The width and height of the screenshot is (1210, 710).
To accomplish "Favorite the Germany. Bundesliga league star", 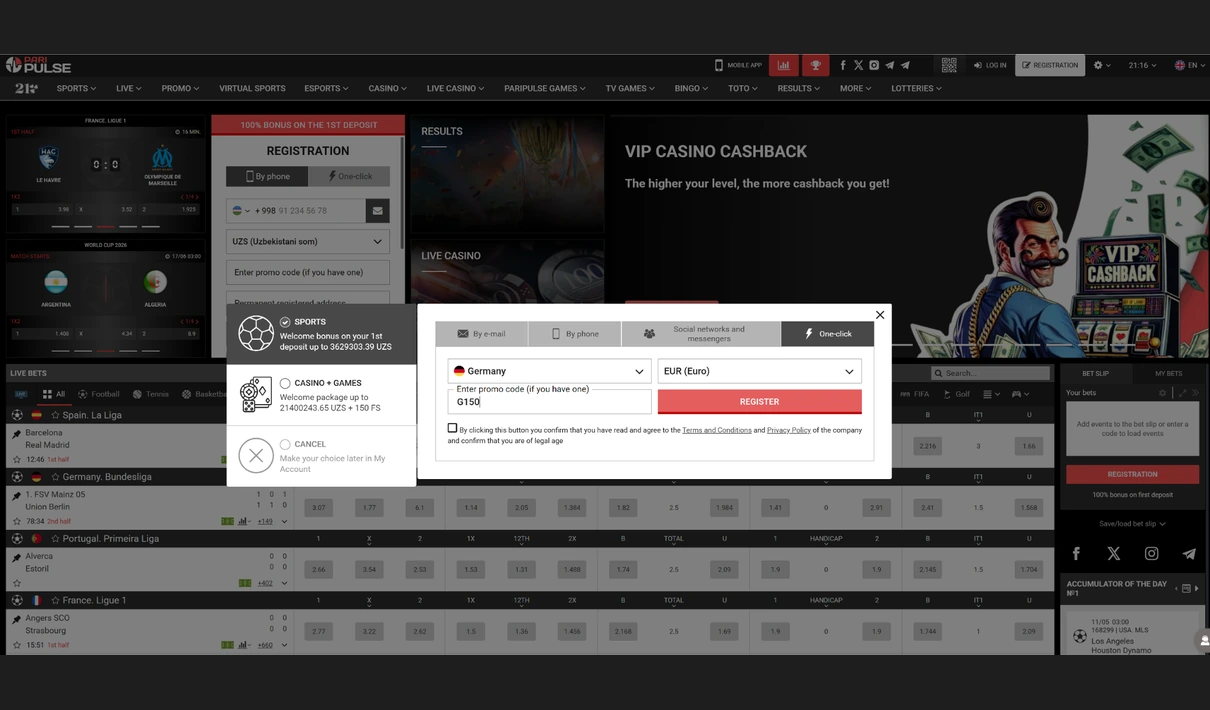I will tap(56, 477).
